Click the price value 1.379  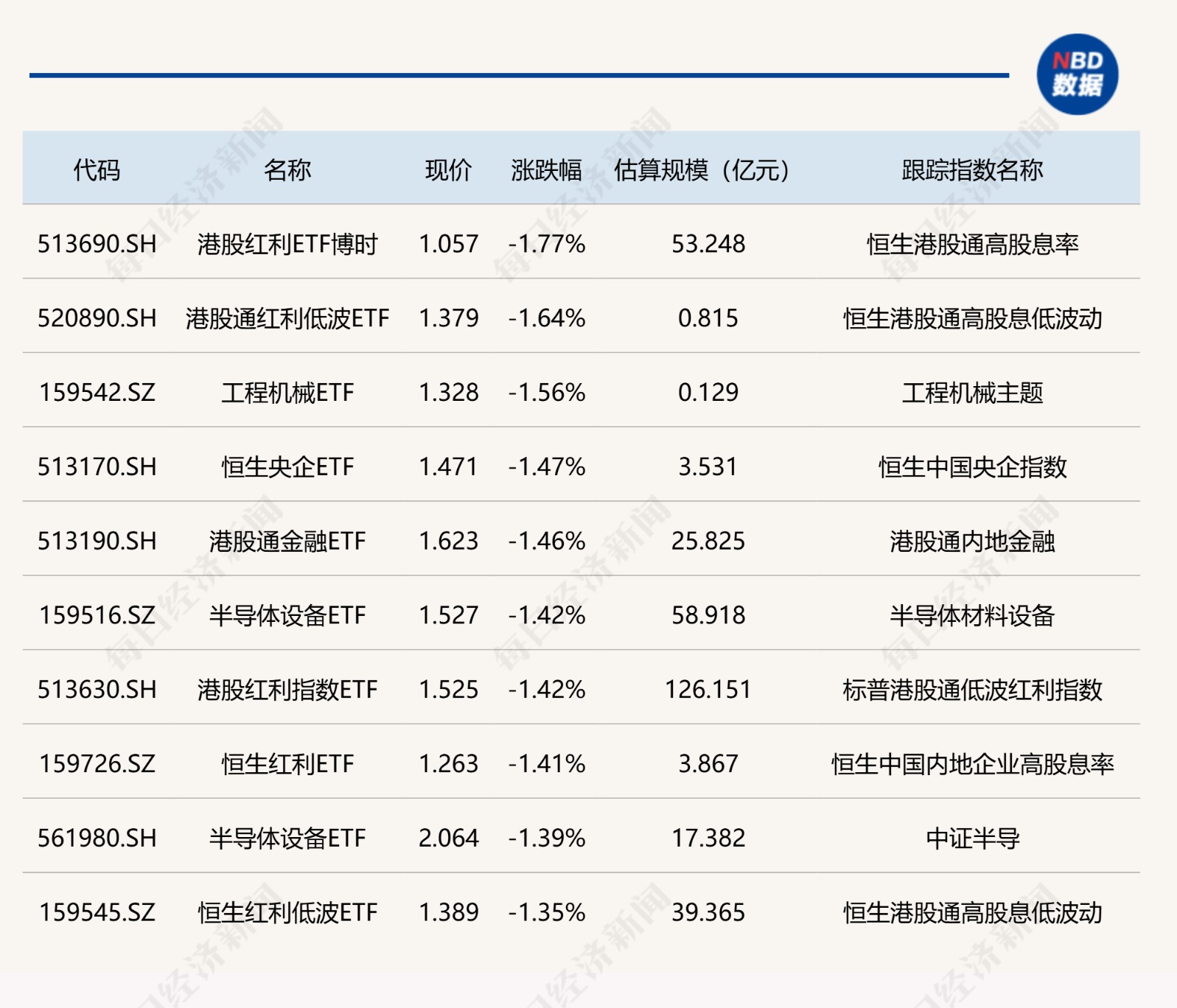pyautogui.click(x=448, y=318)
